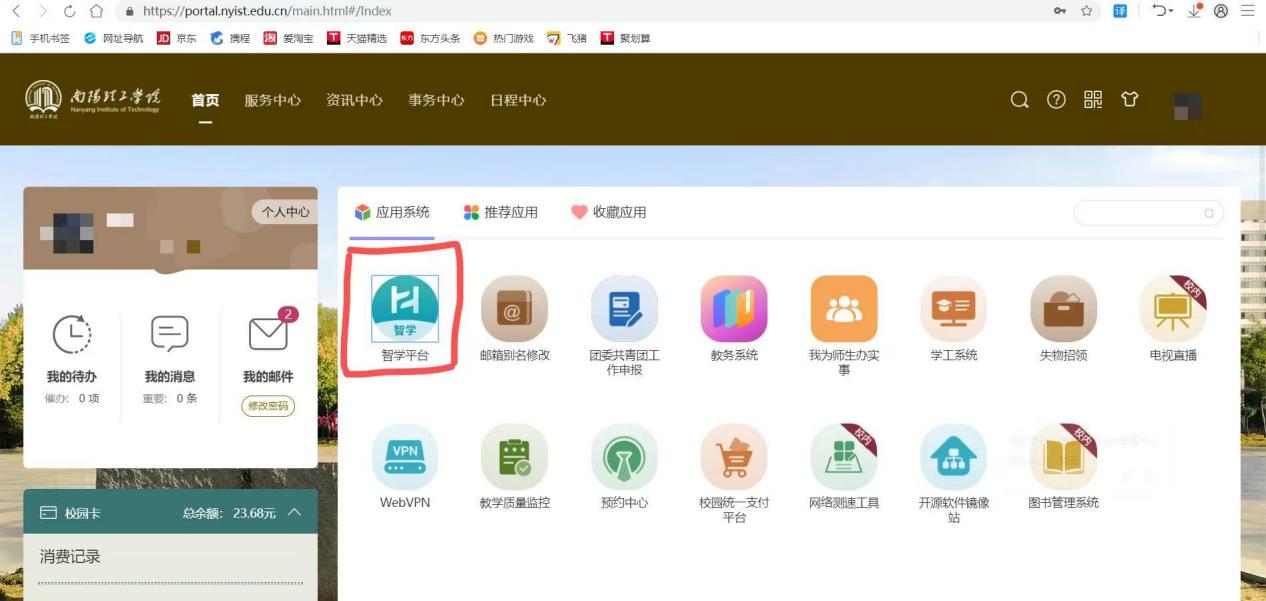Launch the 教务系统 application

click(734, 309)
